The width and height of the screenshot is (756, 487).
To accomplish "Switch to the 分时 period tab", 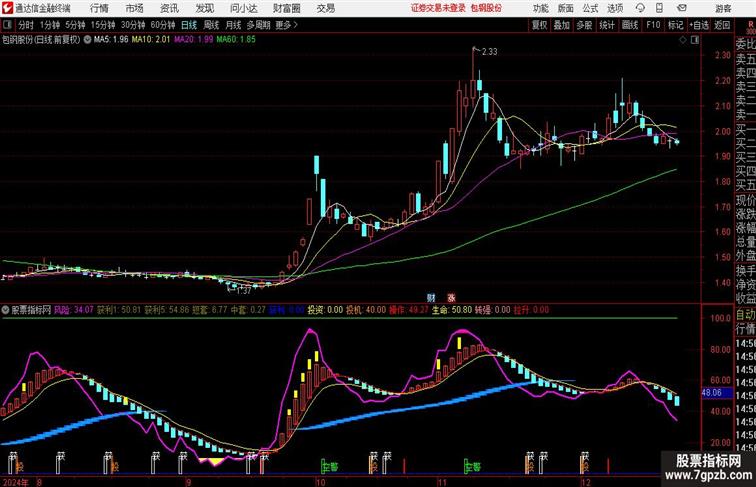I will (x=26, y=25).
